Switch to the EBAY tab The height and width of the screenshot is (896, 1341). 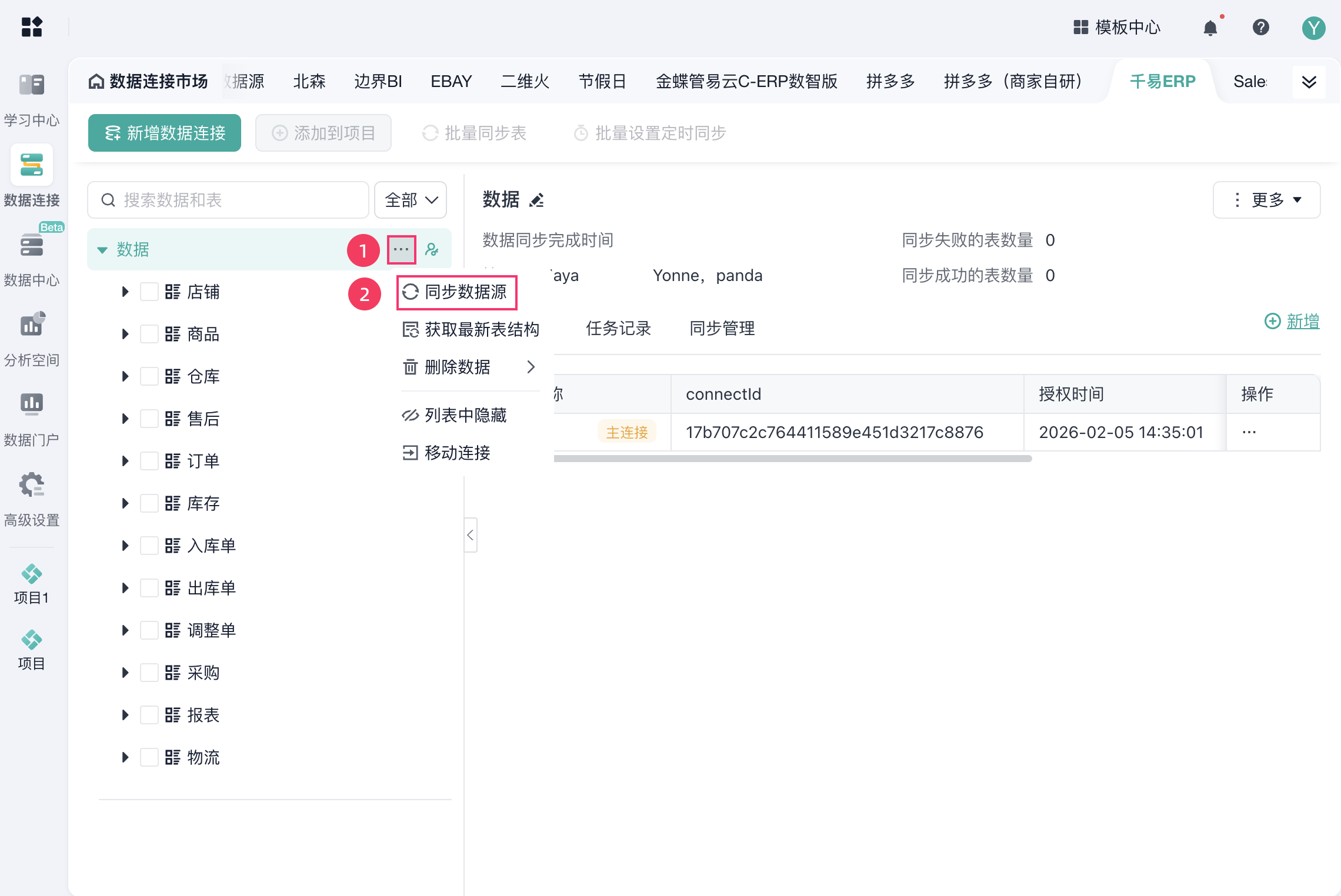click(451, 81)
